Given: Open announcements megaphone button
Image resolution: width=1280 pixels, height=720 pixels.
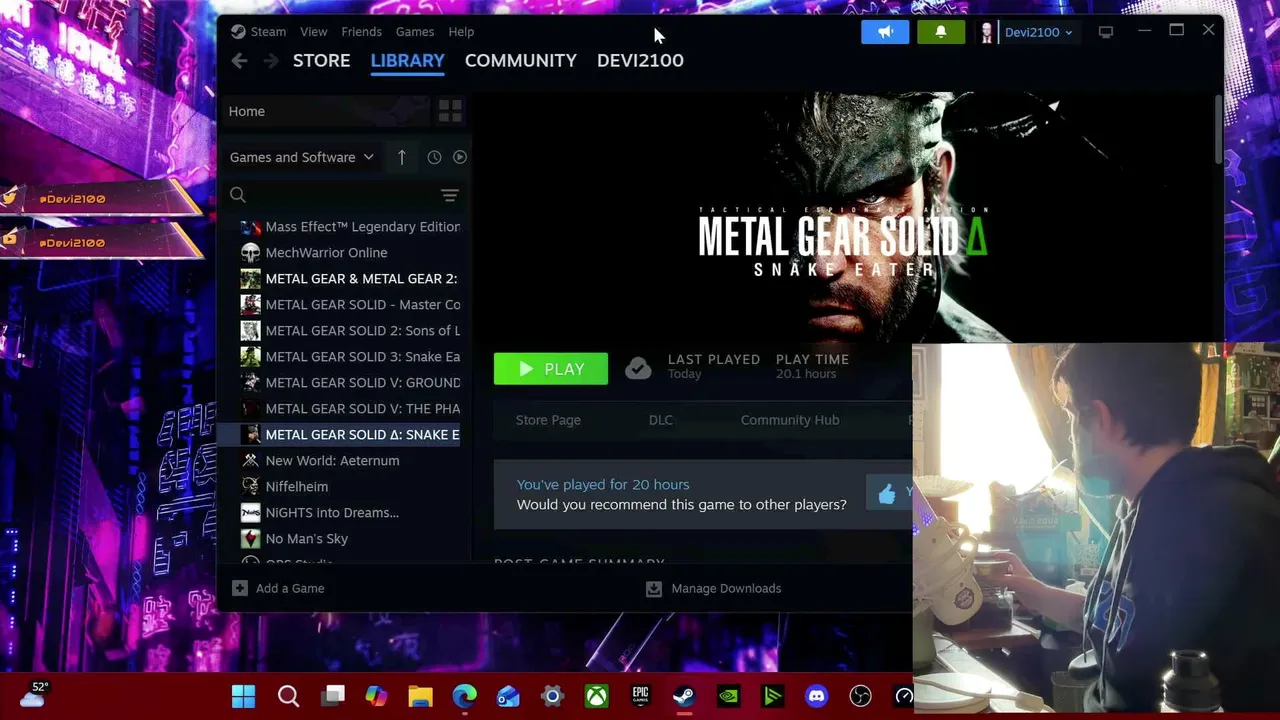Looking at the screenshot, I should 885,32.
